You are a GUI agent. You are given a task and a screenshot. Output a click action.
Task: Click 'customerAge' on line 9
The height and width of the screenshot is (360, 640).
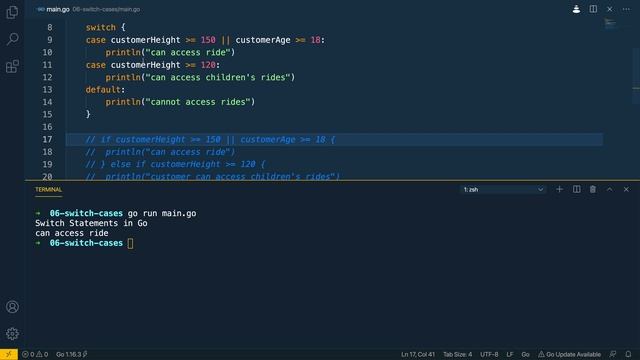point(263,40)
